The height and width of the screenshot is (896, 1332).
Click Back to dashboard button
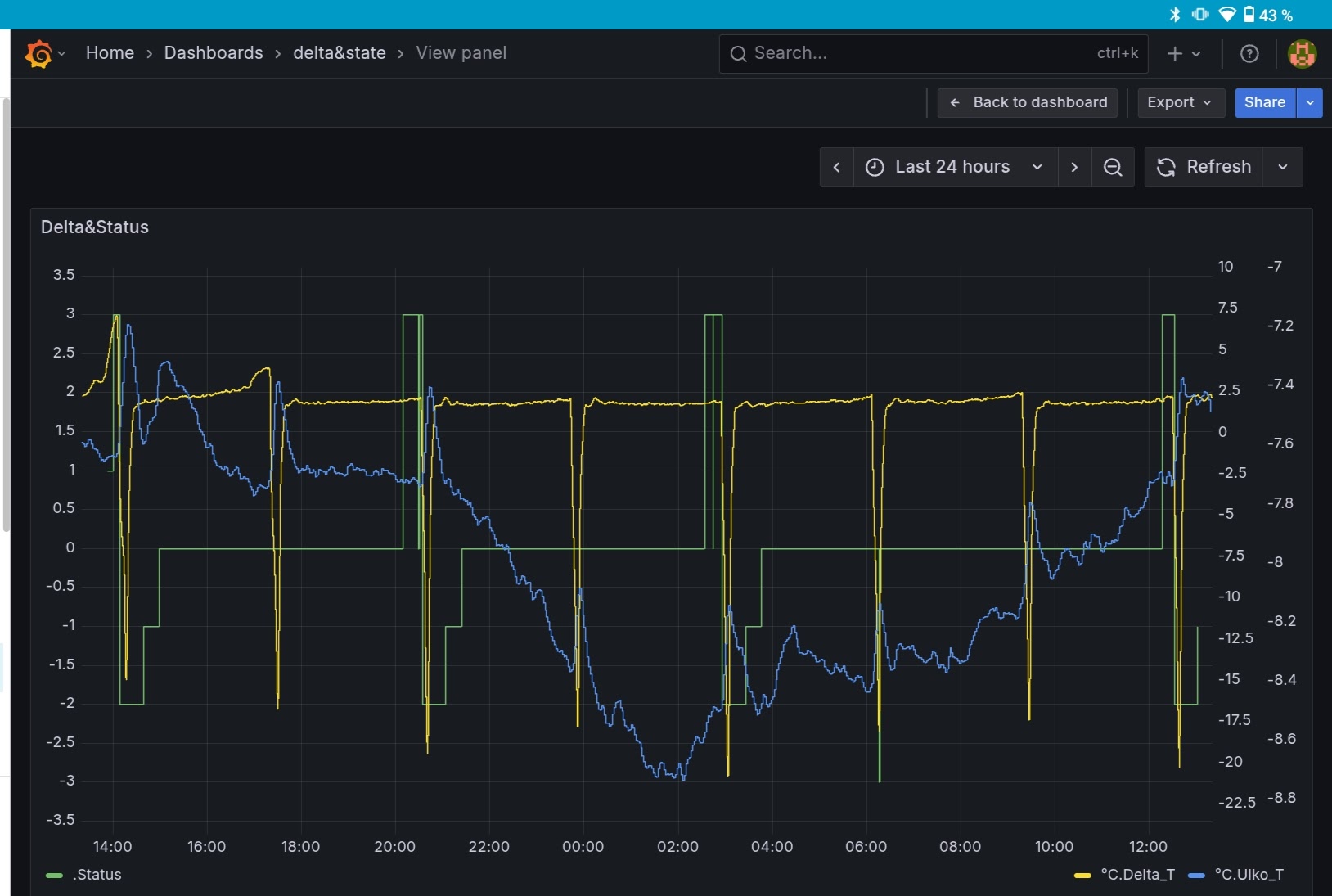(x=1028, y=102)
